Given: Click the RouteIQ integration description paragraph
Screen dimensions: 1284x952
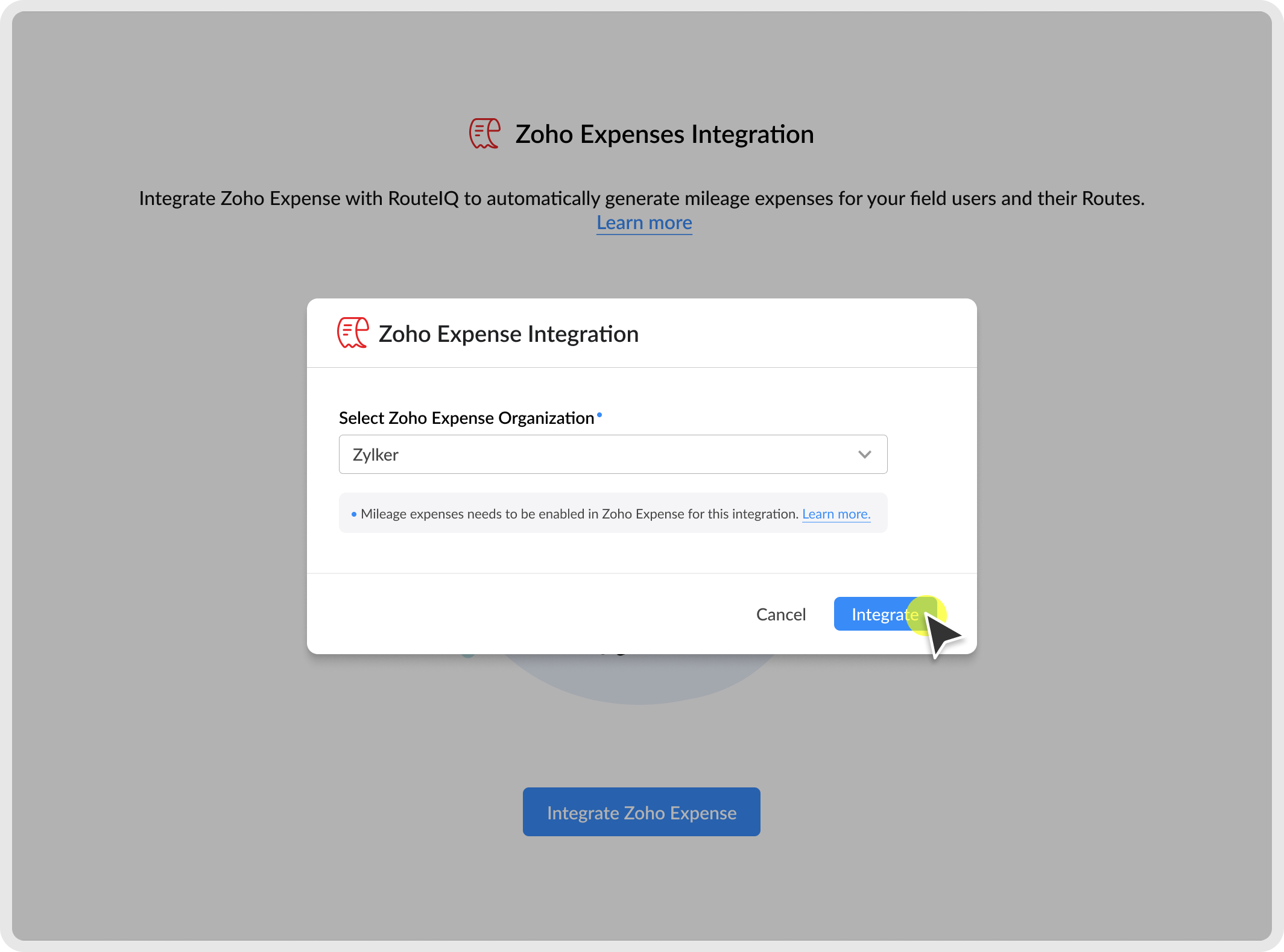Looking at the screenshot, I should coord(641,198).
